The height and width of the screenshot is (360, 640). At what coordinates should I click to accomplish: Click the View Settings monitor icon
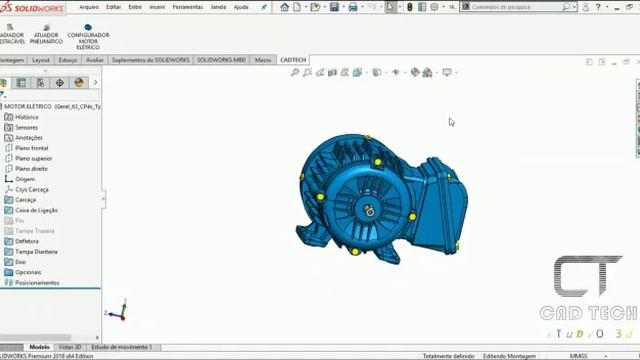pyautogui.click(x=447, y=73)
